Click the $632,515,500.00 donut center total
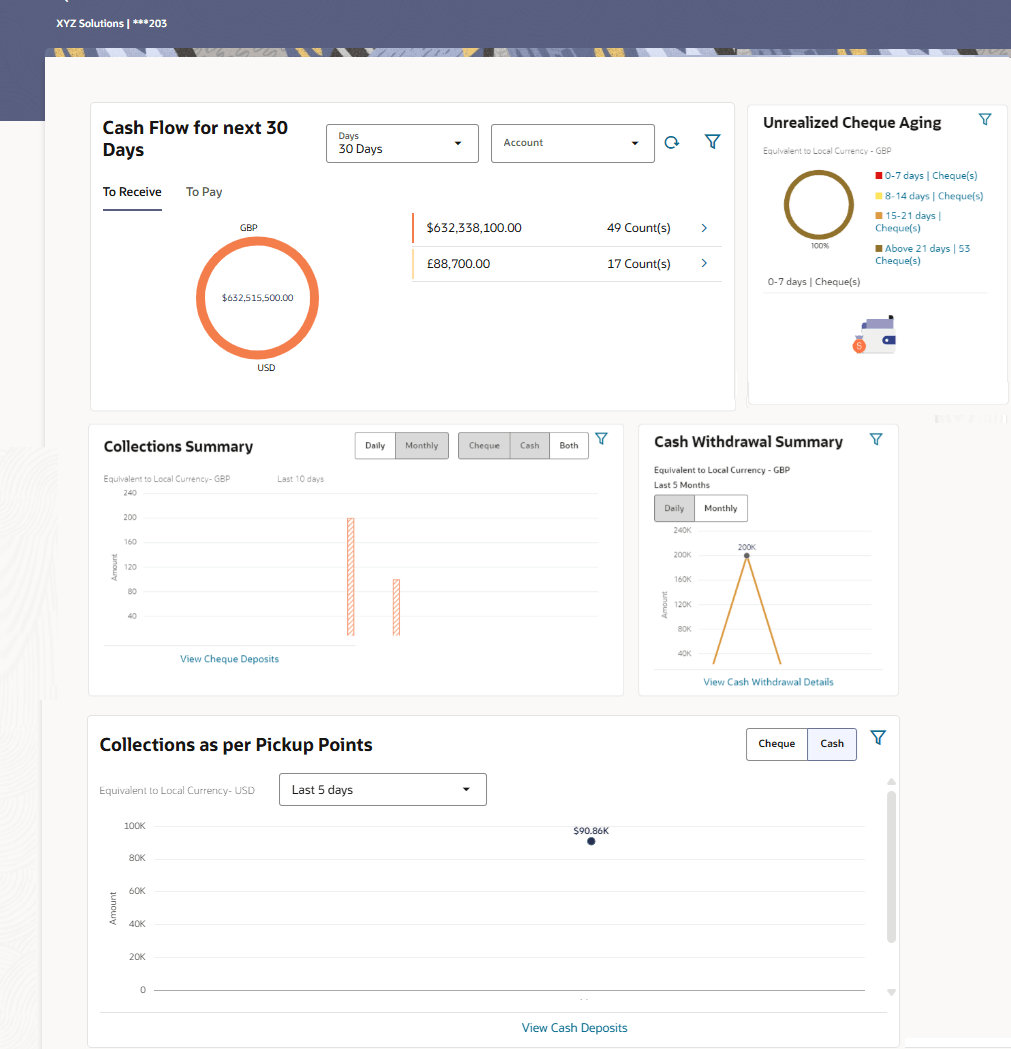Screen dimensions: 1011x1049 [258, 298]
